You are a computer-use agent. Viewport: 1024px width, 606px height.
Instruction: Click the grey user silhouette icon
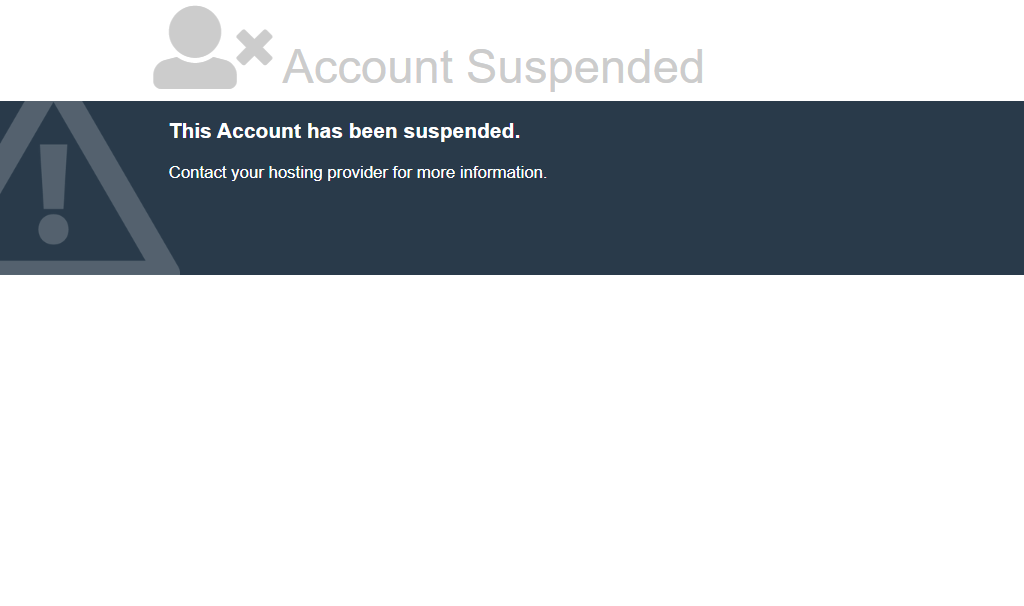(196, 50)
